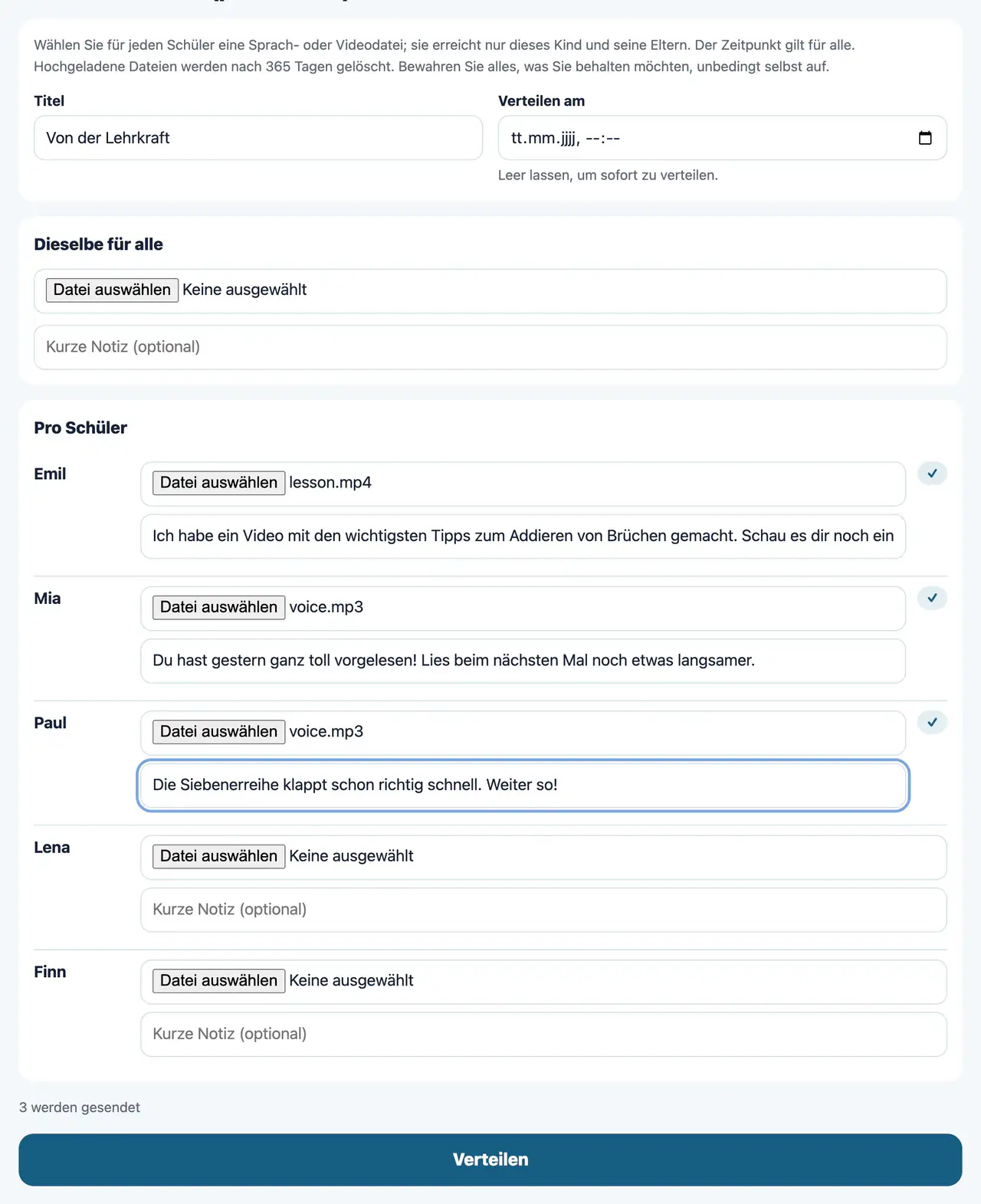Edit Paul's note about Siebenerreihe
The image size is (981, 1204).
[x=523, y=785]
